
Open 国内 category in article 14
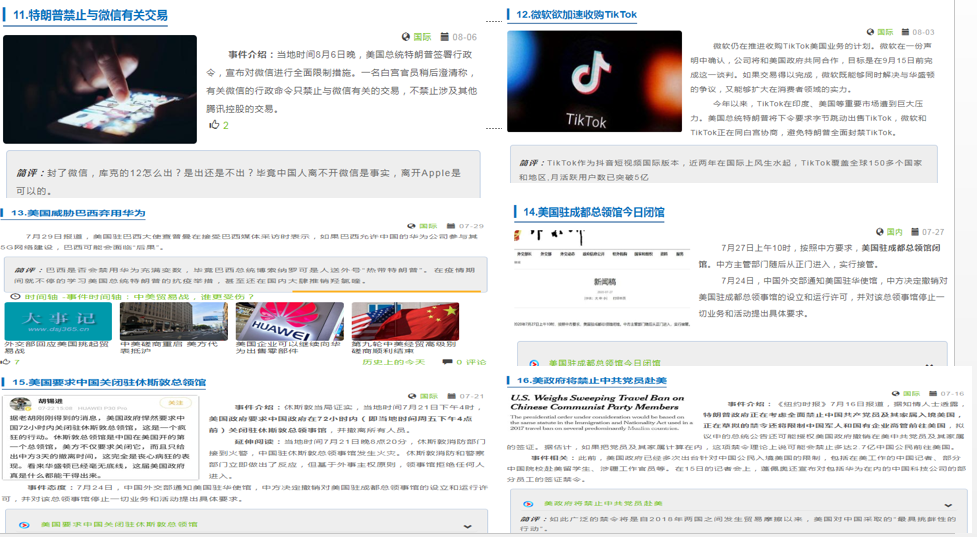click(x=895, y=232)
